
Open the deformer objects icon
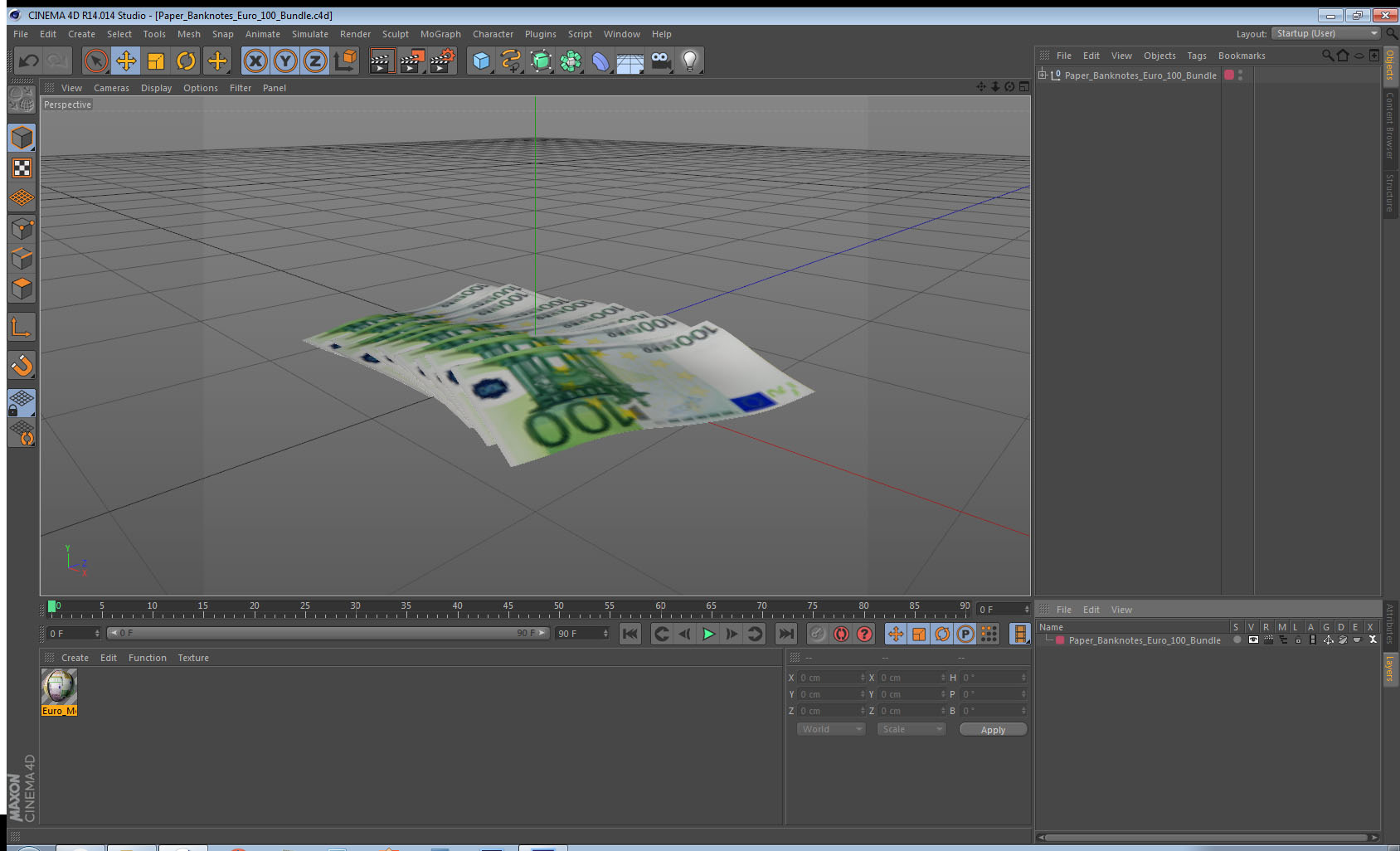pyautogui.click(x=600, y=61)
